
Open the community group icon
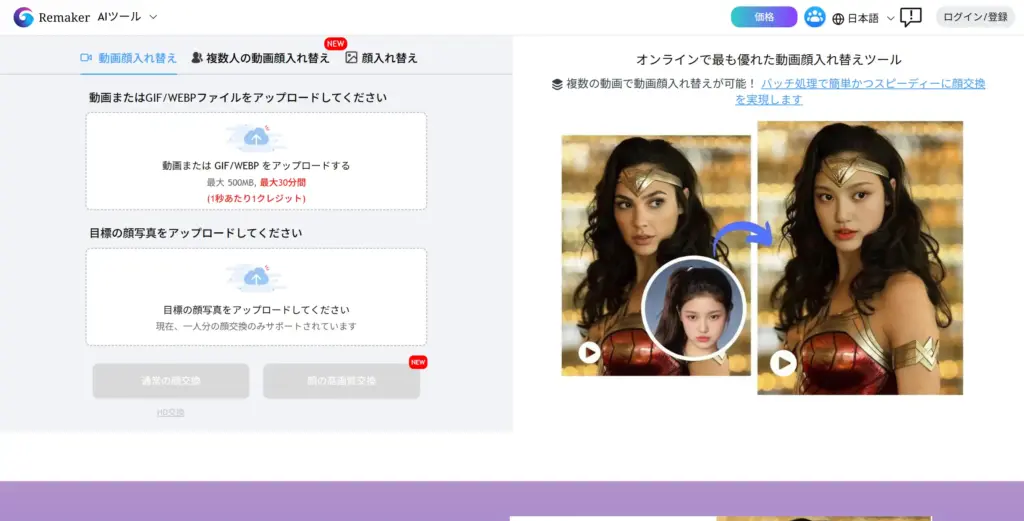[814, 17]
